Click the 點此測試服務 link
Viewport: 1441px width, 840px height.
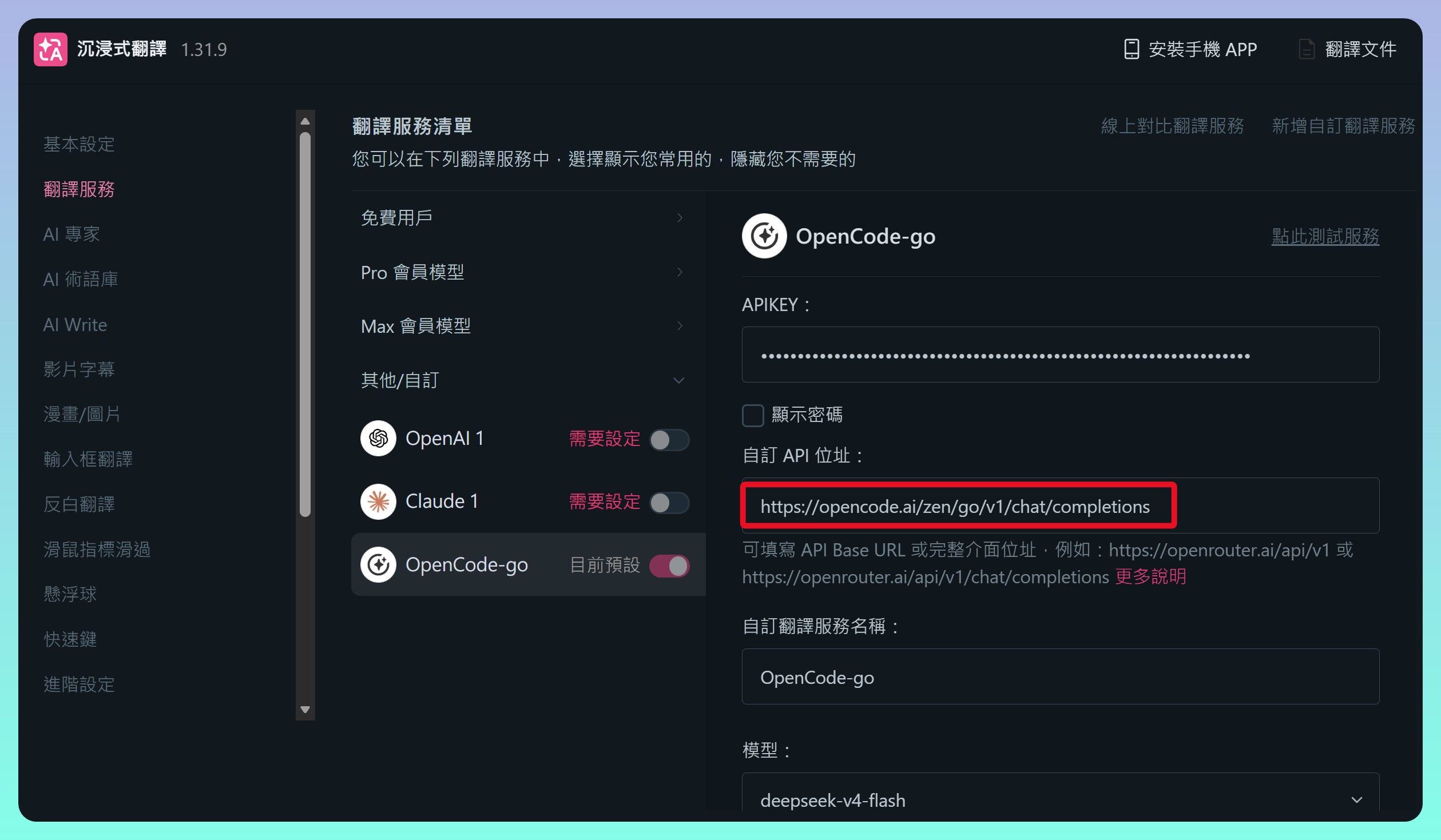(x=1325, y=236)
